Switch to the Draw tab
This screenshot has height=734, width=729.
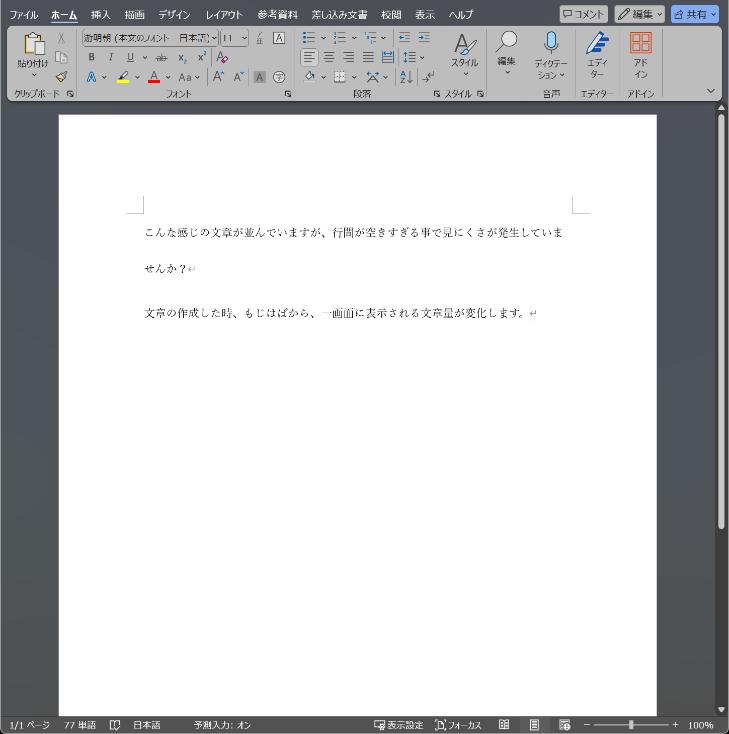[134, 15]
